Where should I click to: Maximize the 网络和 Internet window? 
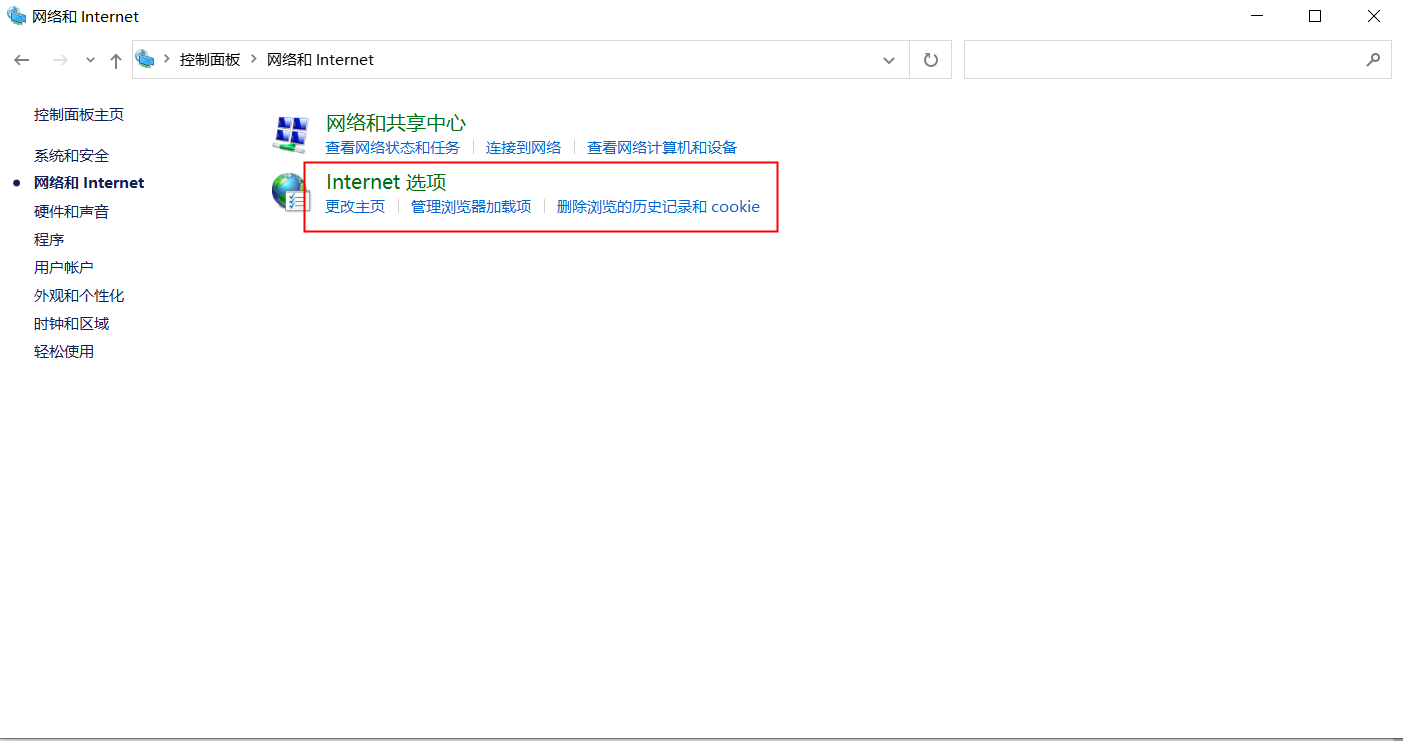(1315, 16)
